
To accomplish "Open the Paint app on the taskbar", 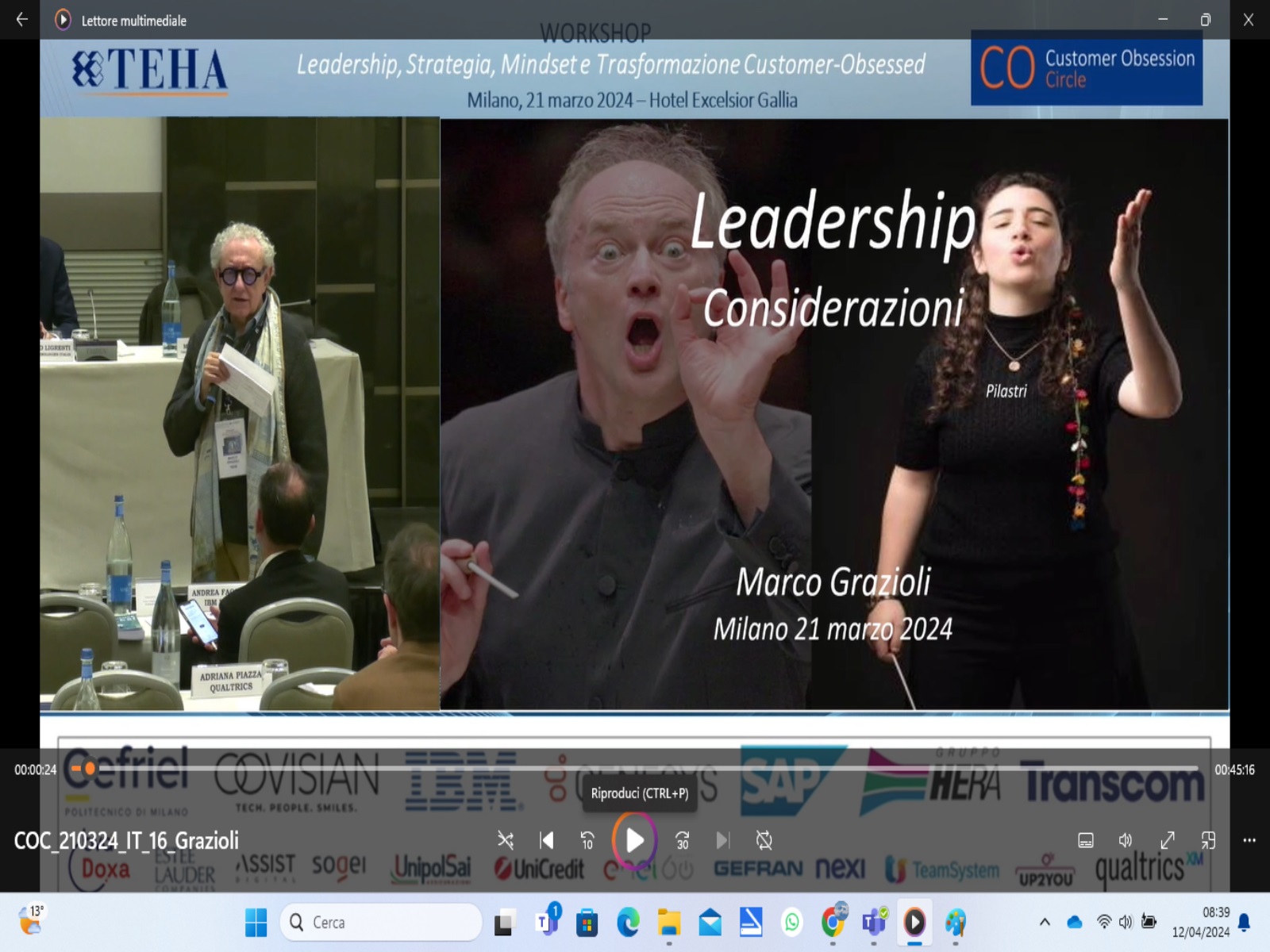I will tap(956, 923).
